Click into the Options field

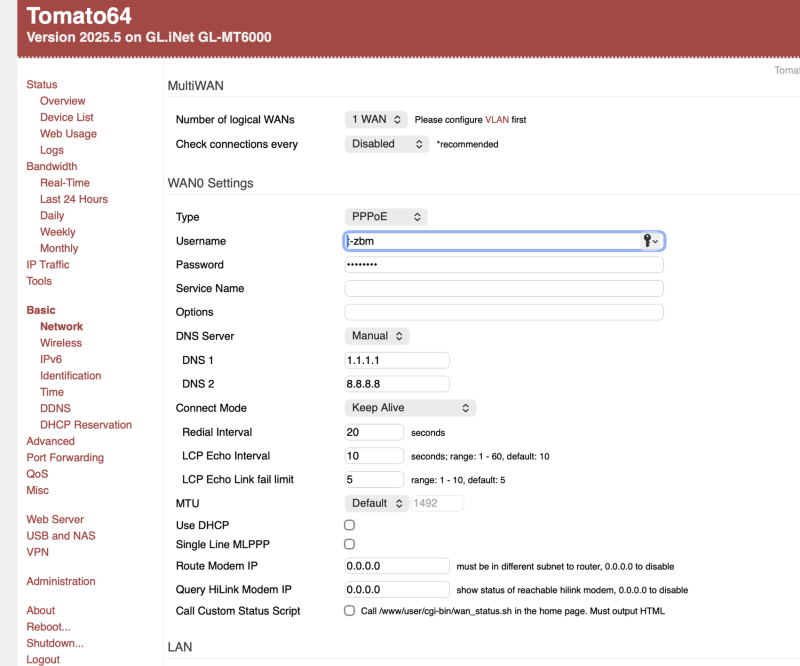coord(504,312)
